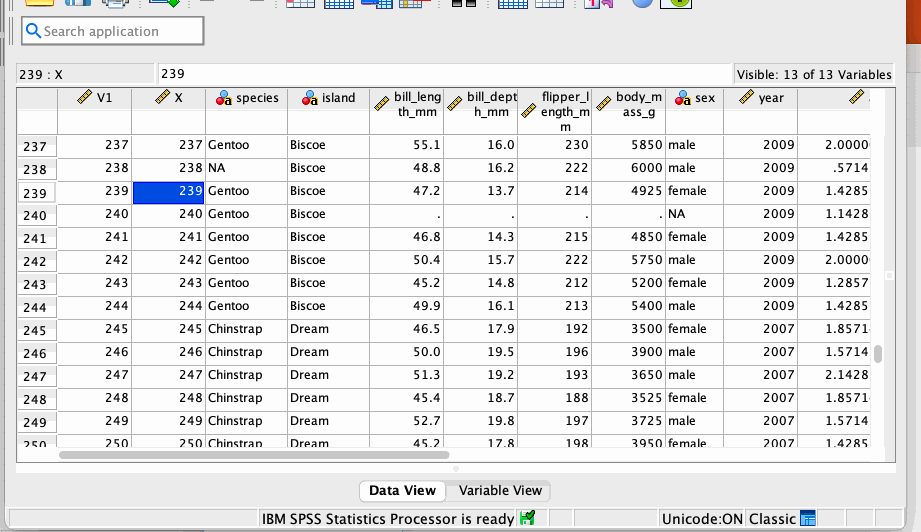Click the species cell showing NA in row 238
Screen dimensions: 921x532
(x=246, y=168)
